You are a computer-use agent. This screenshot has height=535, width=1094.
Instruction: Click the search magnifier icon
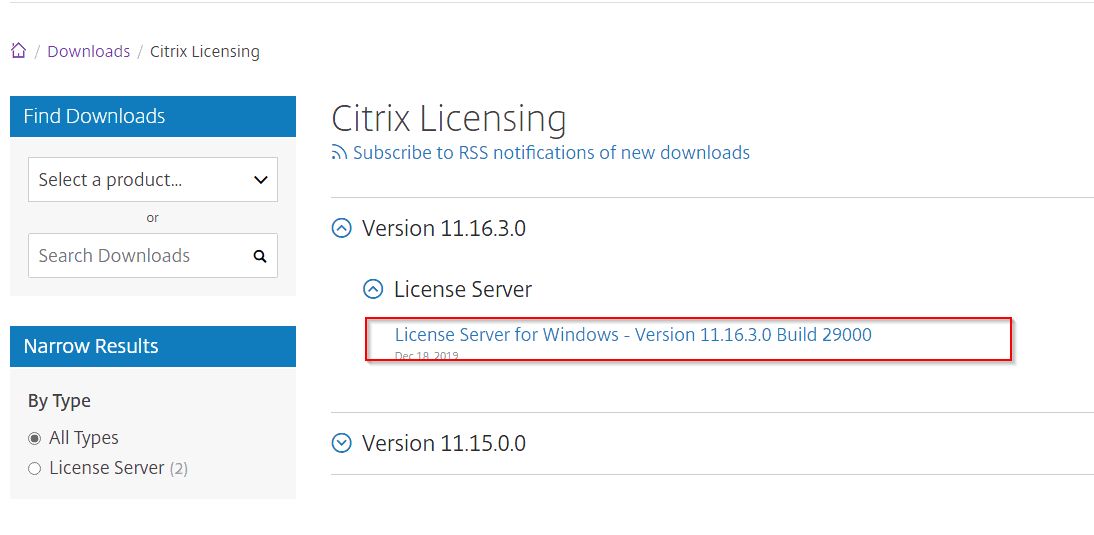(260, 256)
